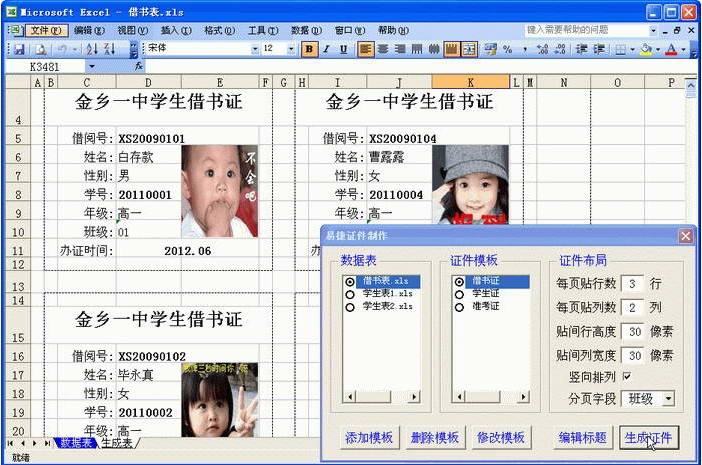Click the Fill Color paint bucket swatch

[646, 49]
